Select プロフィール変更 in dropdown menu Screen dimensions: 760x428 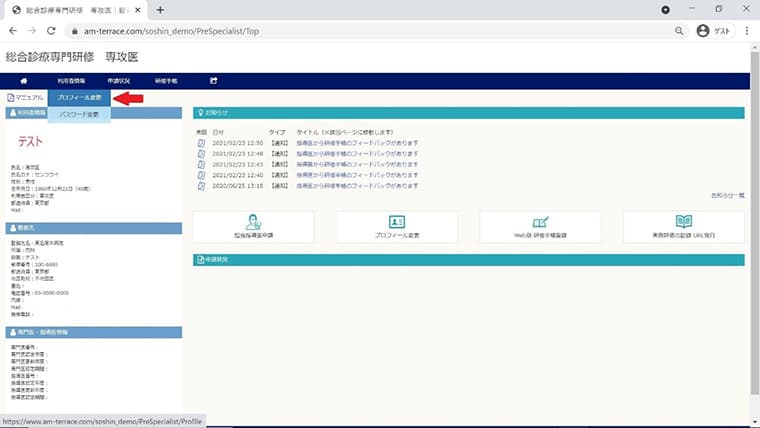pyautogui.click(x=79, y=98)
